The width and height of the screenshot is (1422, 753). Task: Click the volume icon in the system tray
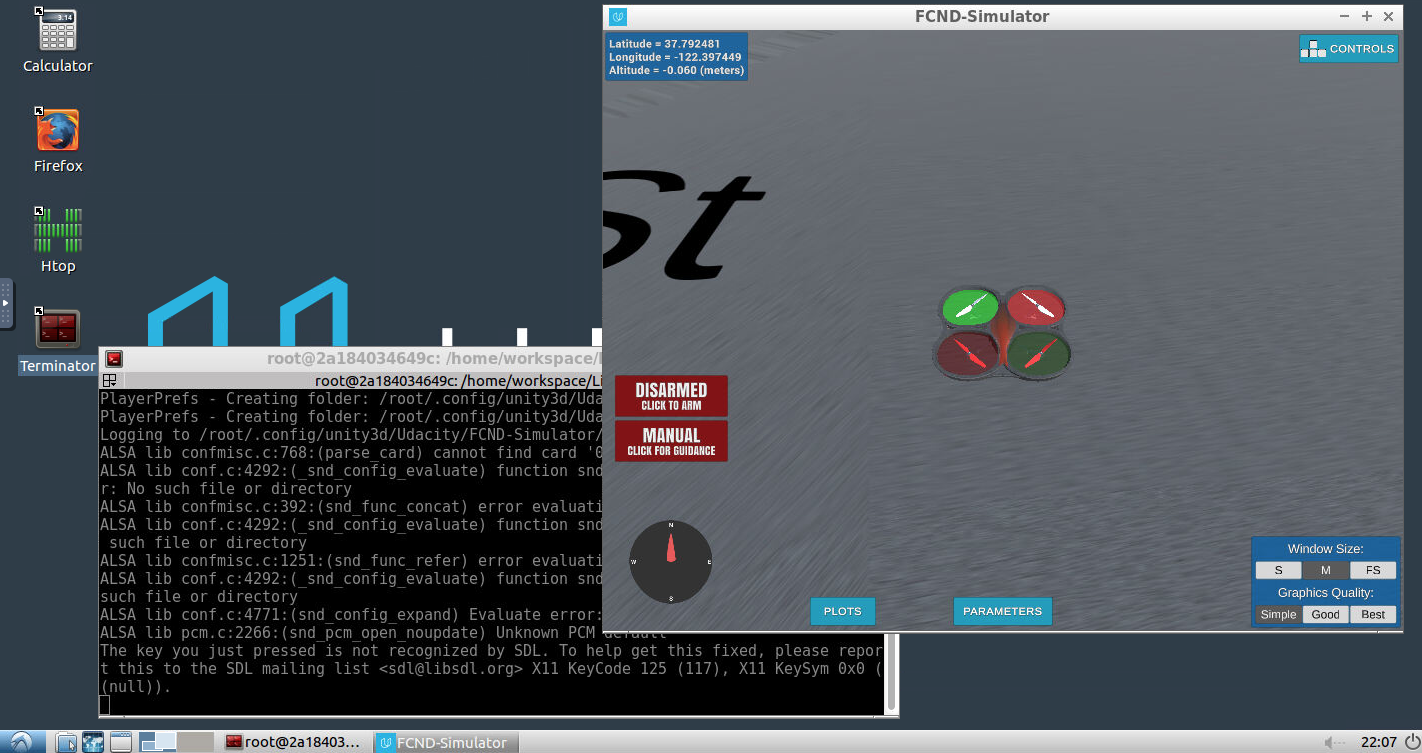(x=1334, y=742)
